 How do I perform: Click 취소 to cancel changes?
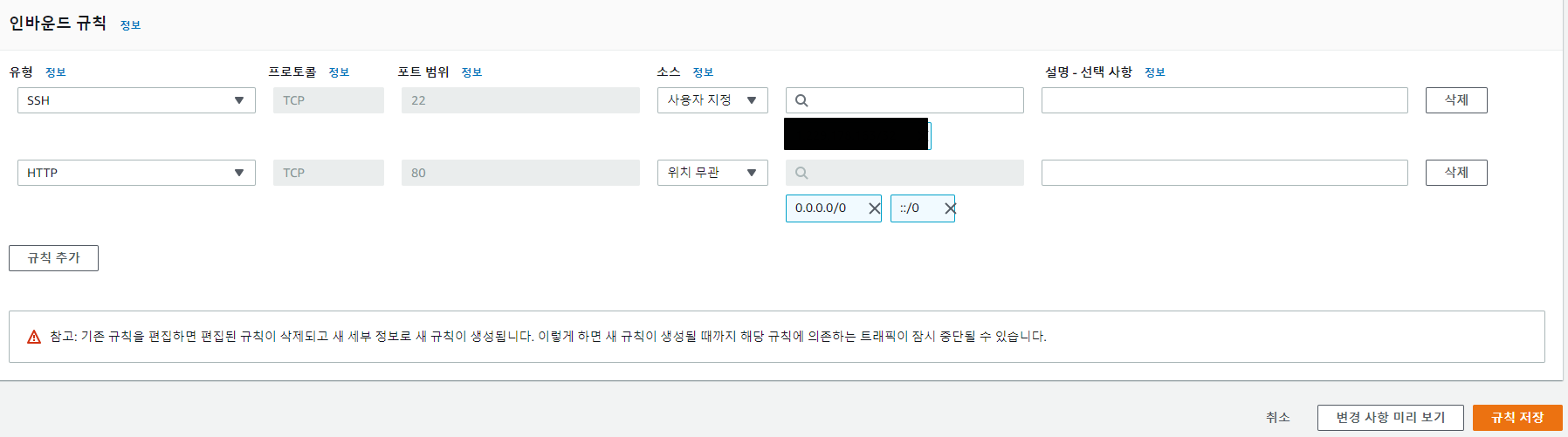click(1277, 418)
